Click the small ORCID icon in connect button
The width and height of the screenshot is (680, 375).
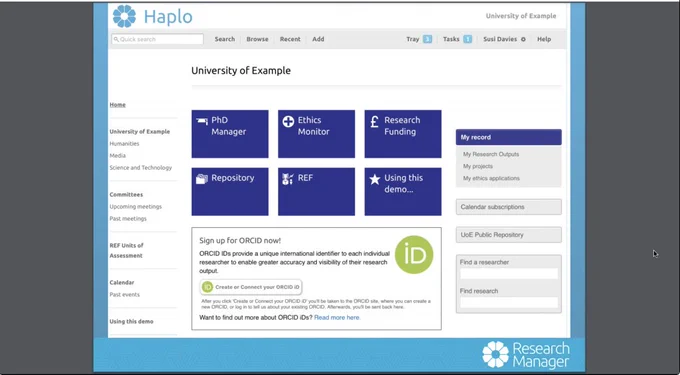[x=208, y=287]
